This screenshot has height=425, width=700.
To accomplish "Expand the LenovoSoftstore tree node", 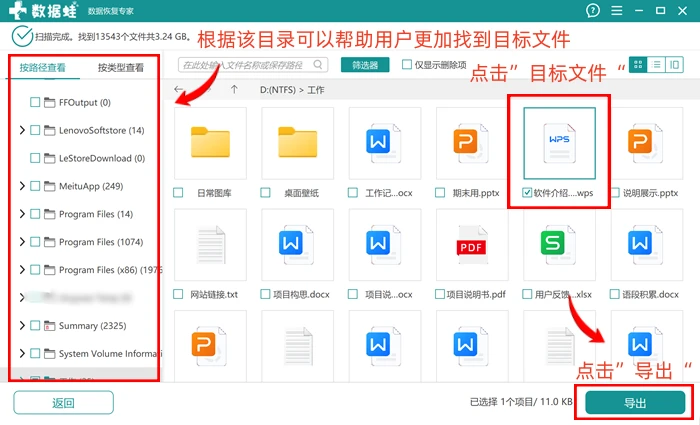I will (x=22, y=130).
